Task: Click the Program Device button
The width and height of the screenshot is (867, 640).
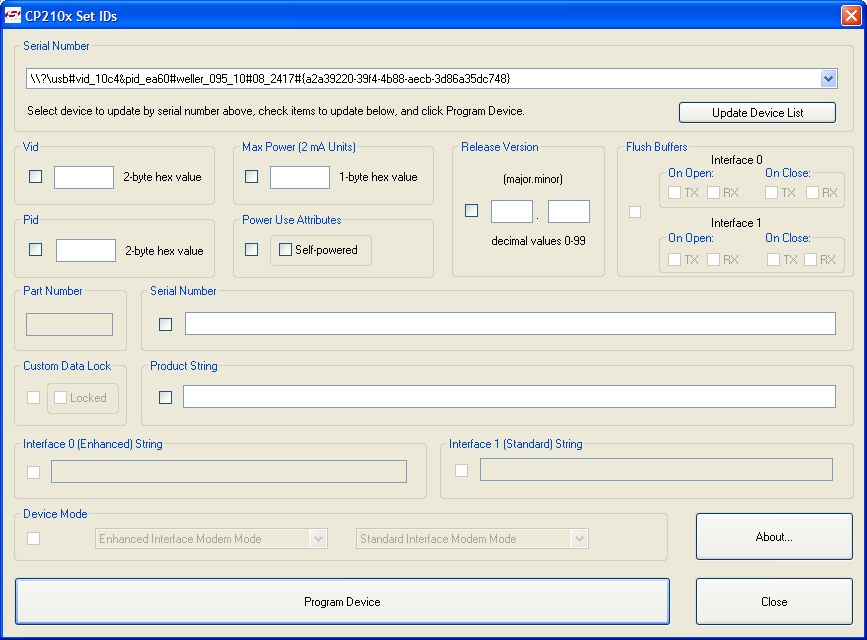Action: [342, 601]
